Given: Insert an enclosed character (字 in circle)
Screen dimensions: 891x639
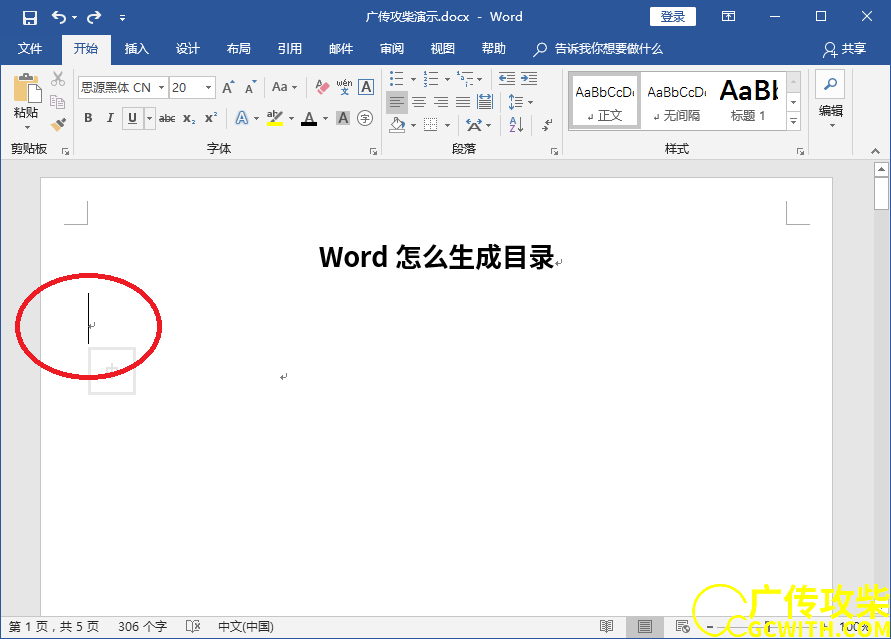Looking at the screenshot, I should click(365, 118).
